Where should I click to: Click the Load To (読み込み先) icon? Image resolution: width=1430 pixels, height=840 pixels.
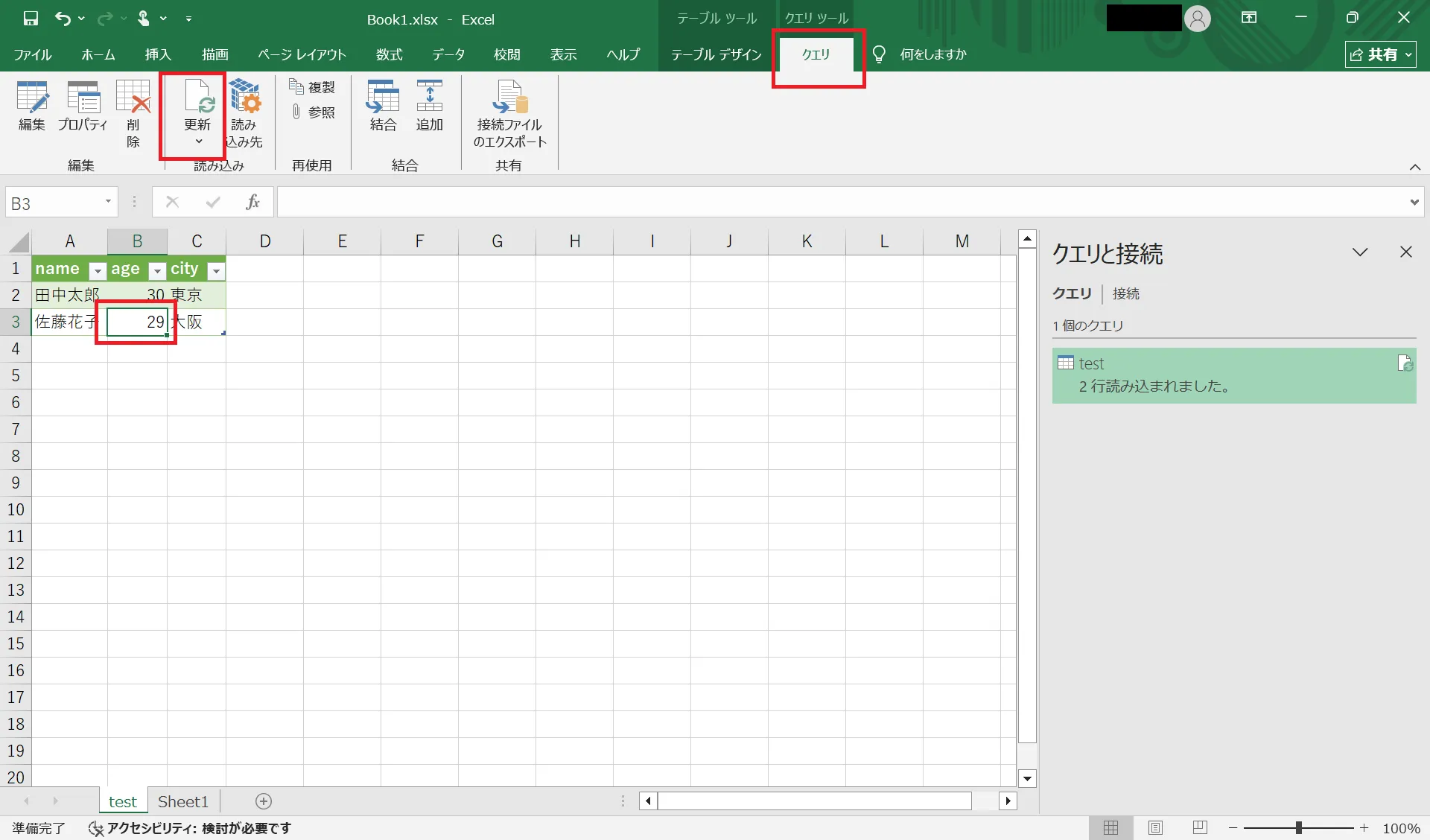(244, 98)
